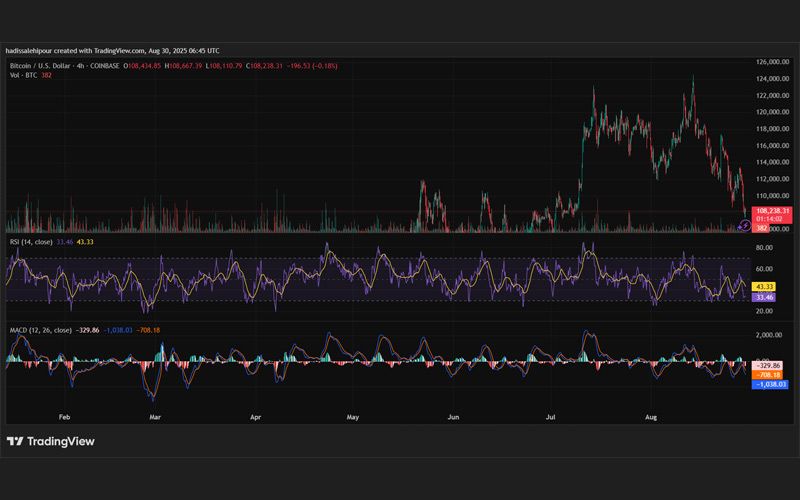The width and height of the screenshot is (800, 500).
Task: Click the purple lightning flash icon
Action: point(745,225)
